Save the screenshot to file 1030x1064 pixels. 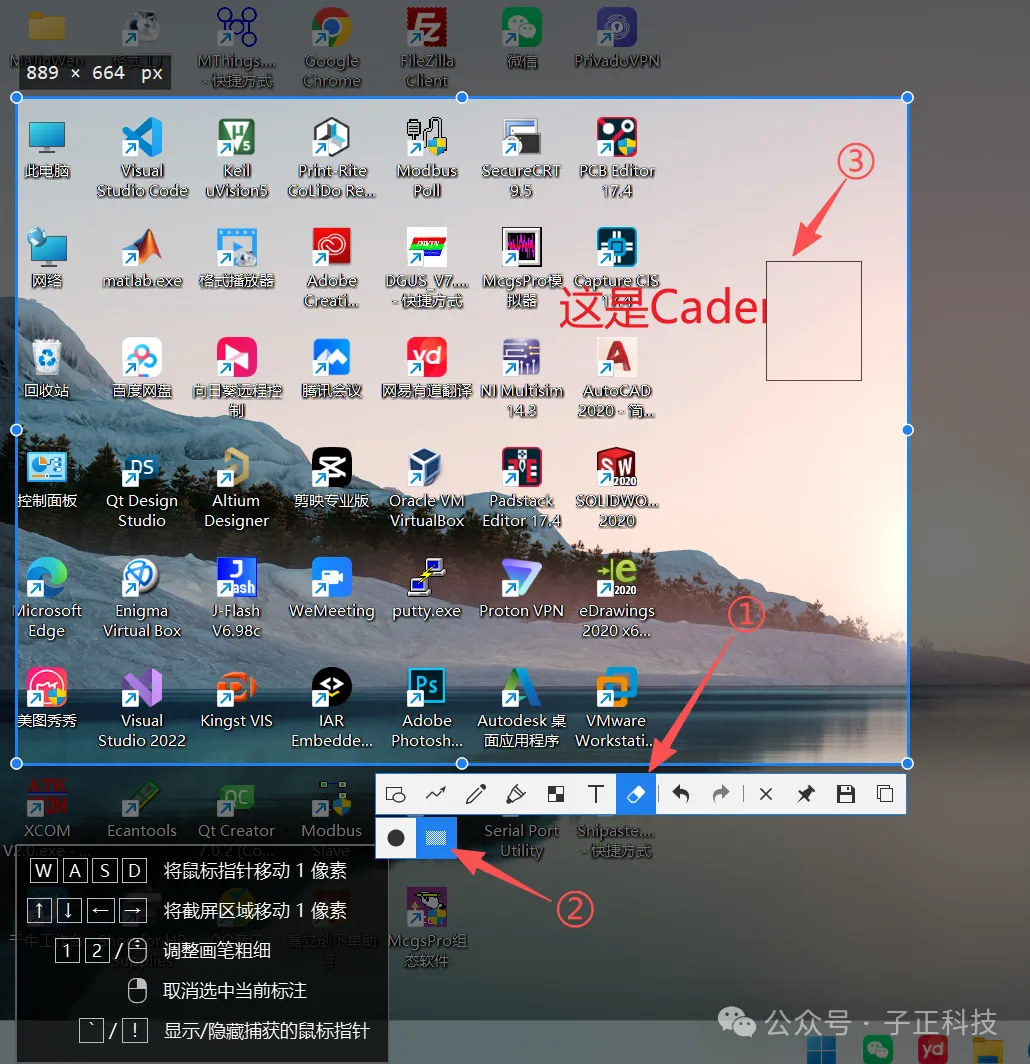pos(845,793)
